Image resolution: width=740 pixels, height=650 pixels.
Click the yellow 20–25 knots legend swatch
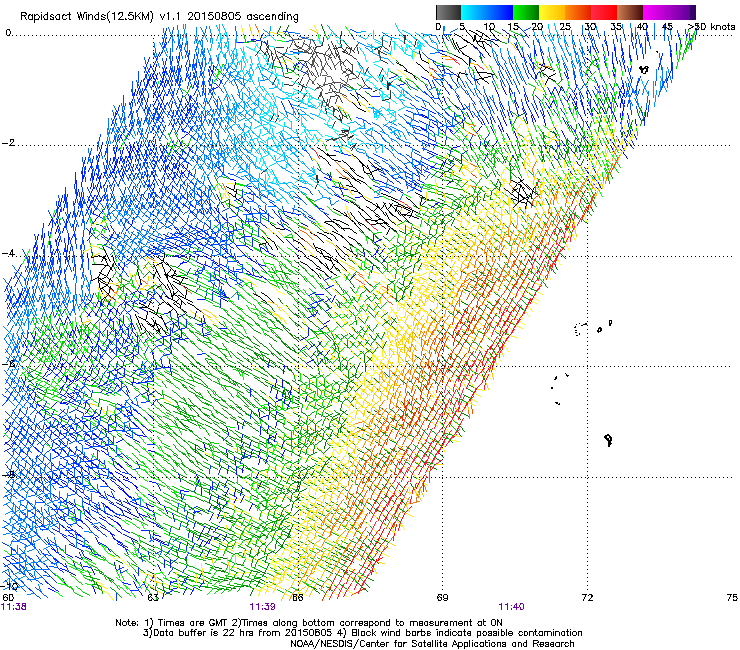552,12
